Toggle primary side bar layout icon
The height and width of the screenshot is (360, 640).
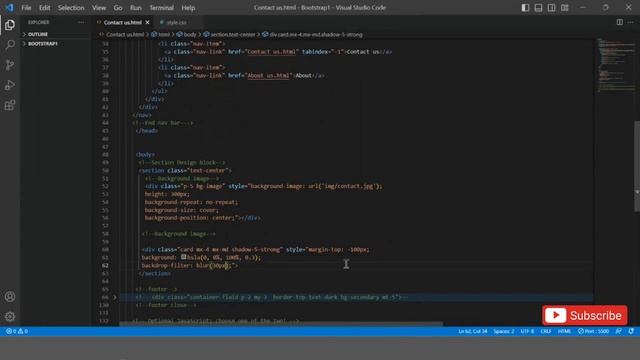click(525, 8)
